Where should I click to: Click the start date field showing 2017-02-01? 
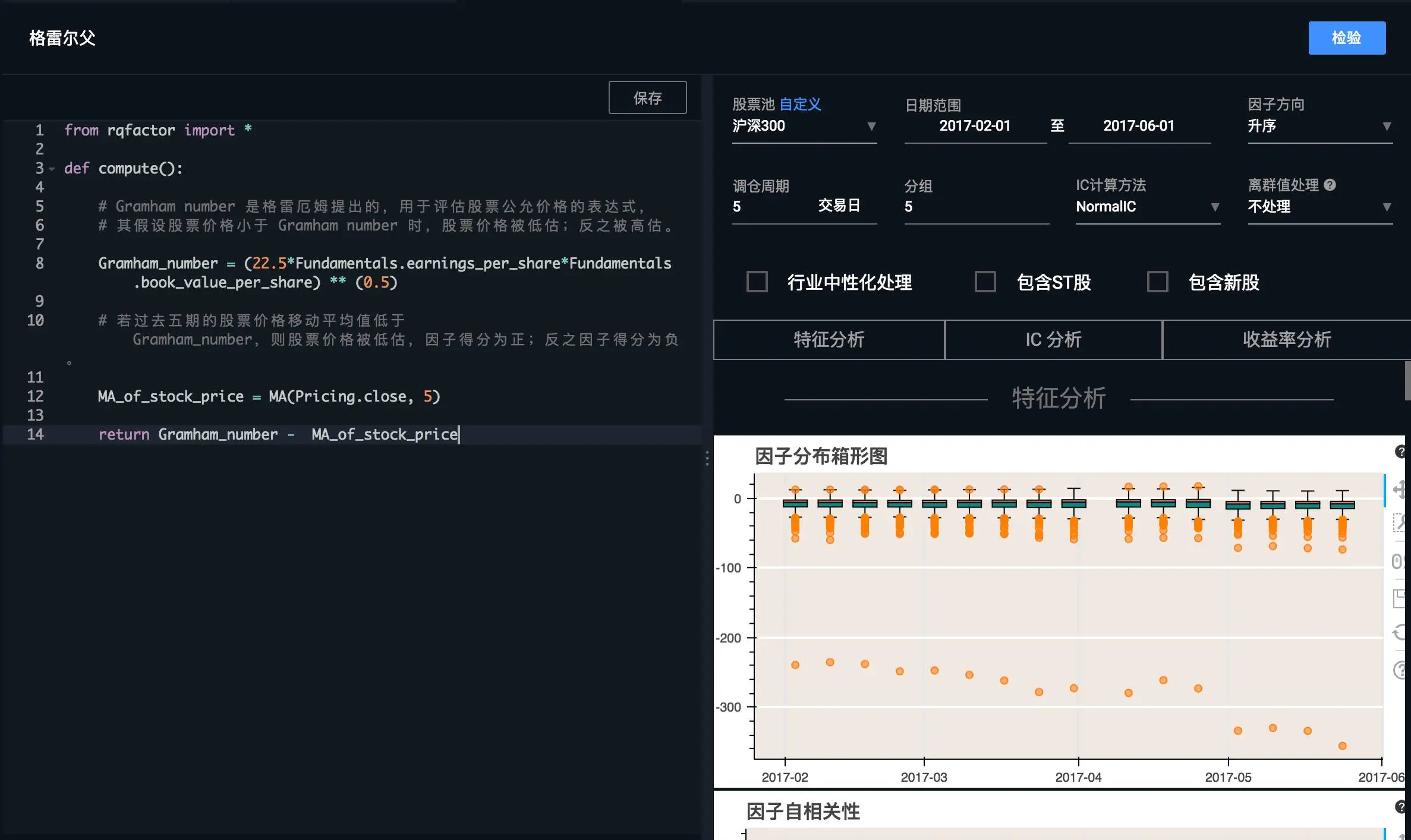(975, 126)
